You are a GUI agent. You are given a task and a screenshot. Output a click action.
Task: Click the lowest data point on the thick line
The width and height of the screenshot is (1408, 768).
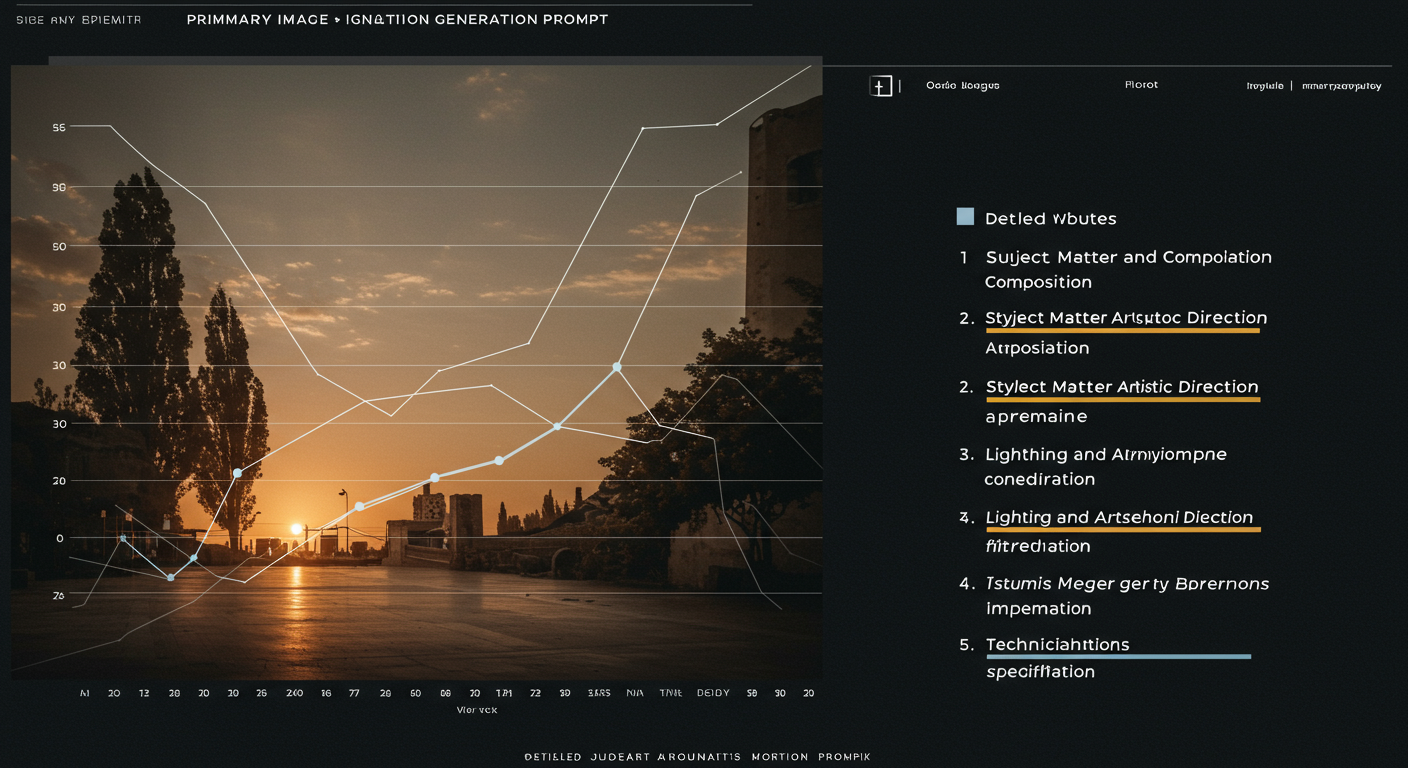(171, 577)
